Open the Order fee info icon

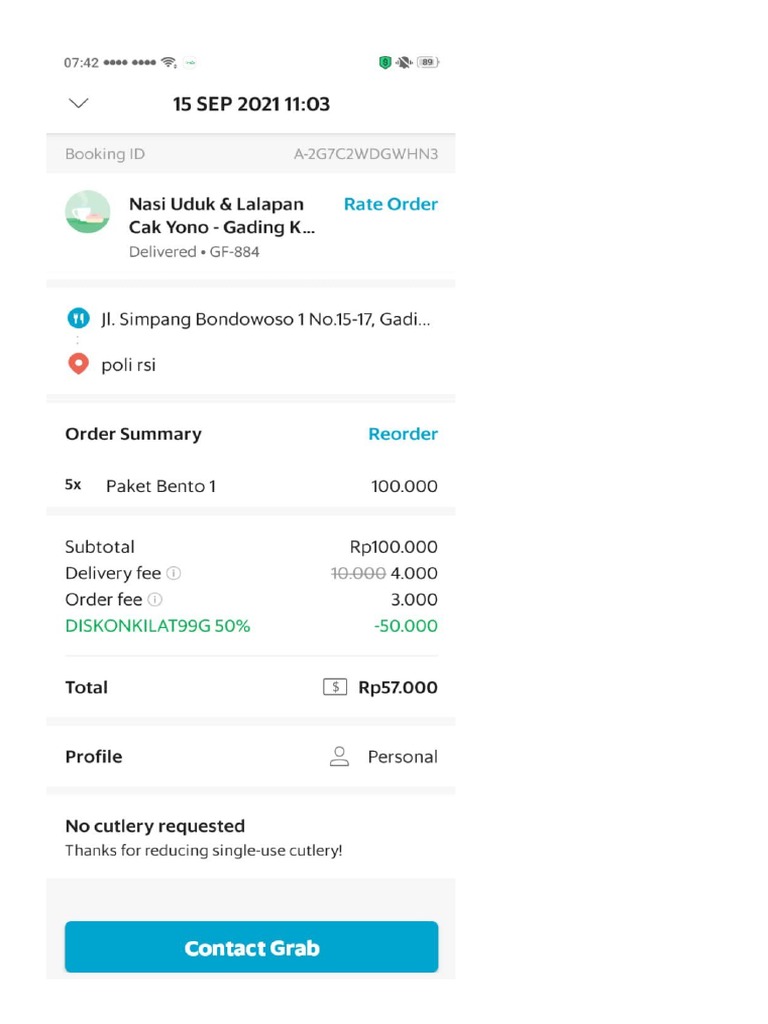pos(155,600)
